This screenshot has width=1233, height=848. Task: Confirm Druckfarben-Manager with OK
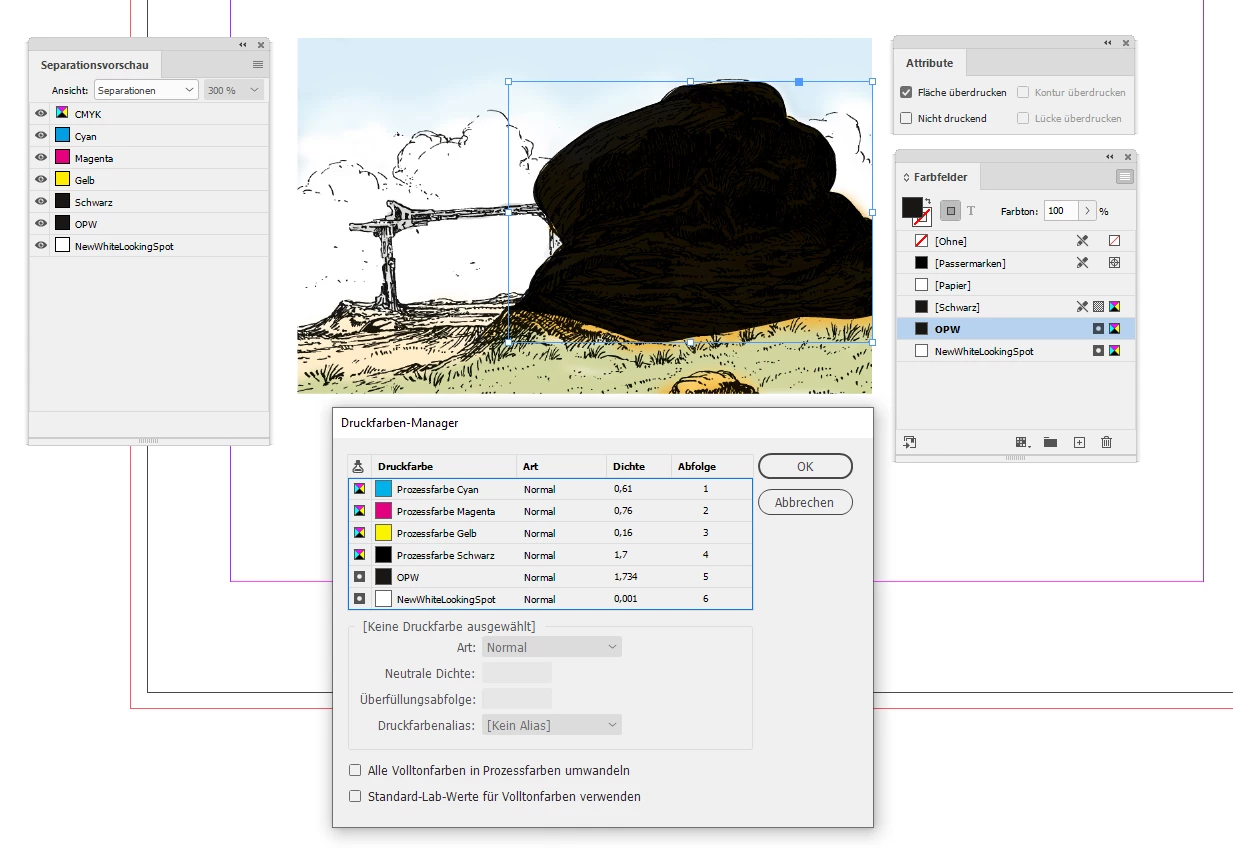(805, 466)
